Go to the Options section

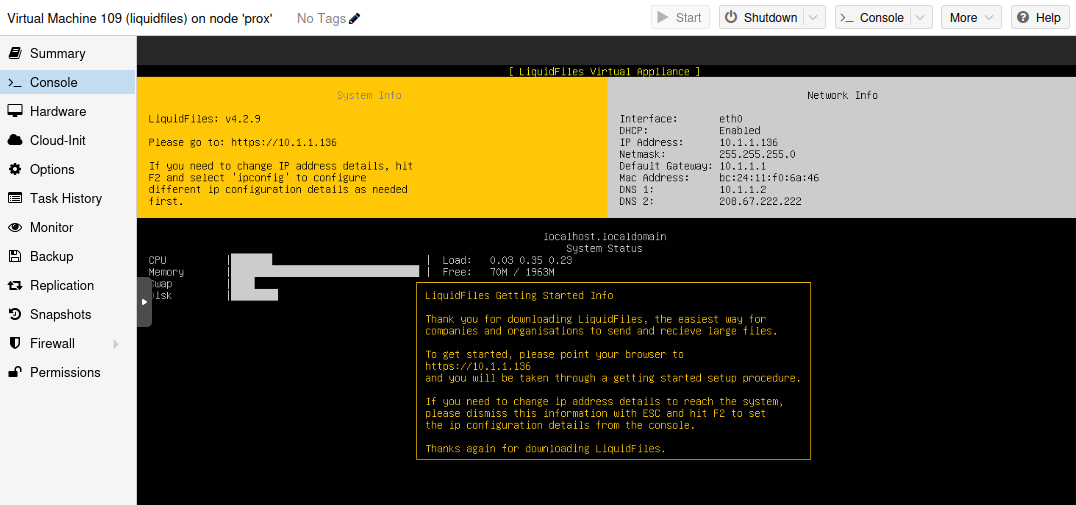coord(67,169)
